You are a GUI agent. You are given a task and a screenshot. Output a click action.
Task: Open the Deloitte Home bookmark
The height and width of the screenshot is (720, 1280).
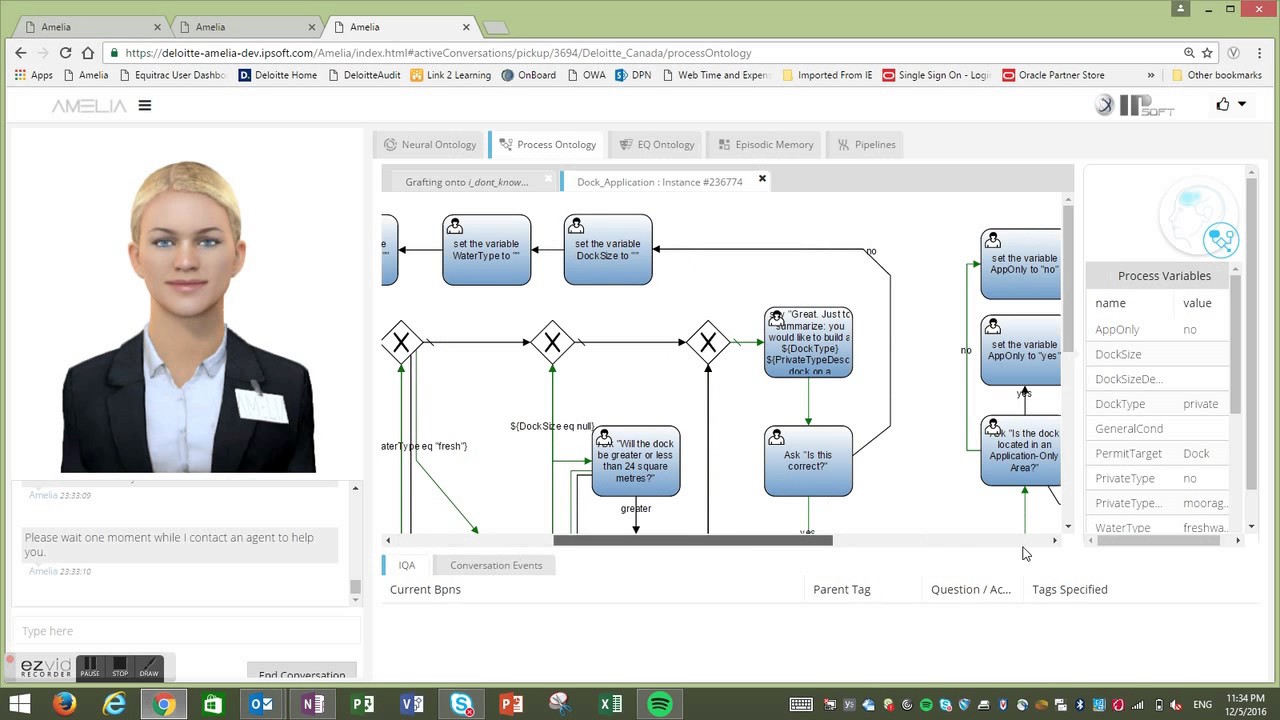pyautogui.click(x=277, y=75)
